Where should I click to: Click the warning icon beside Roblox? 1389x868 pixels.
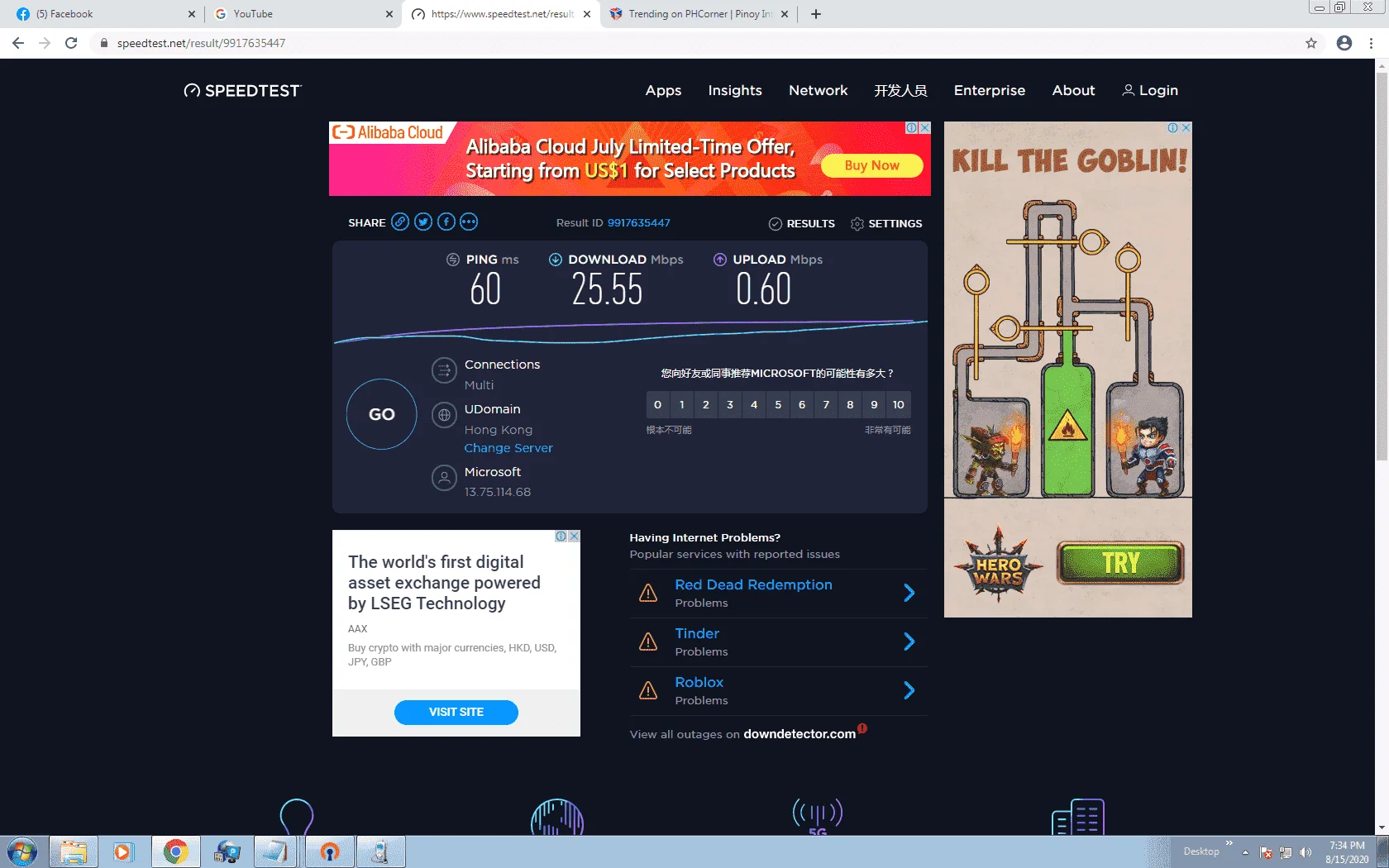coord(648,690)
